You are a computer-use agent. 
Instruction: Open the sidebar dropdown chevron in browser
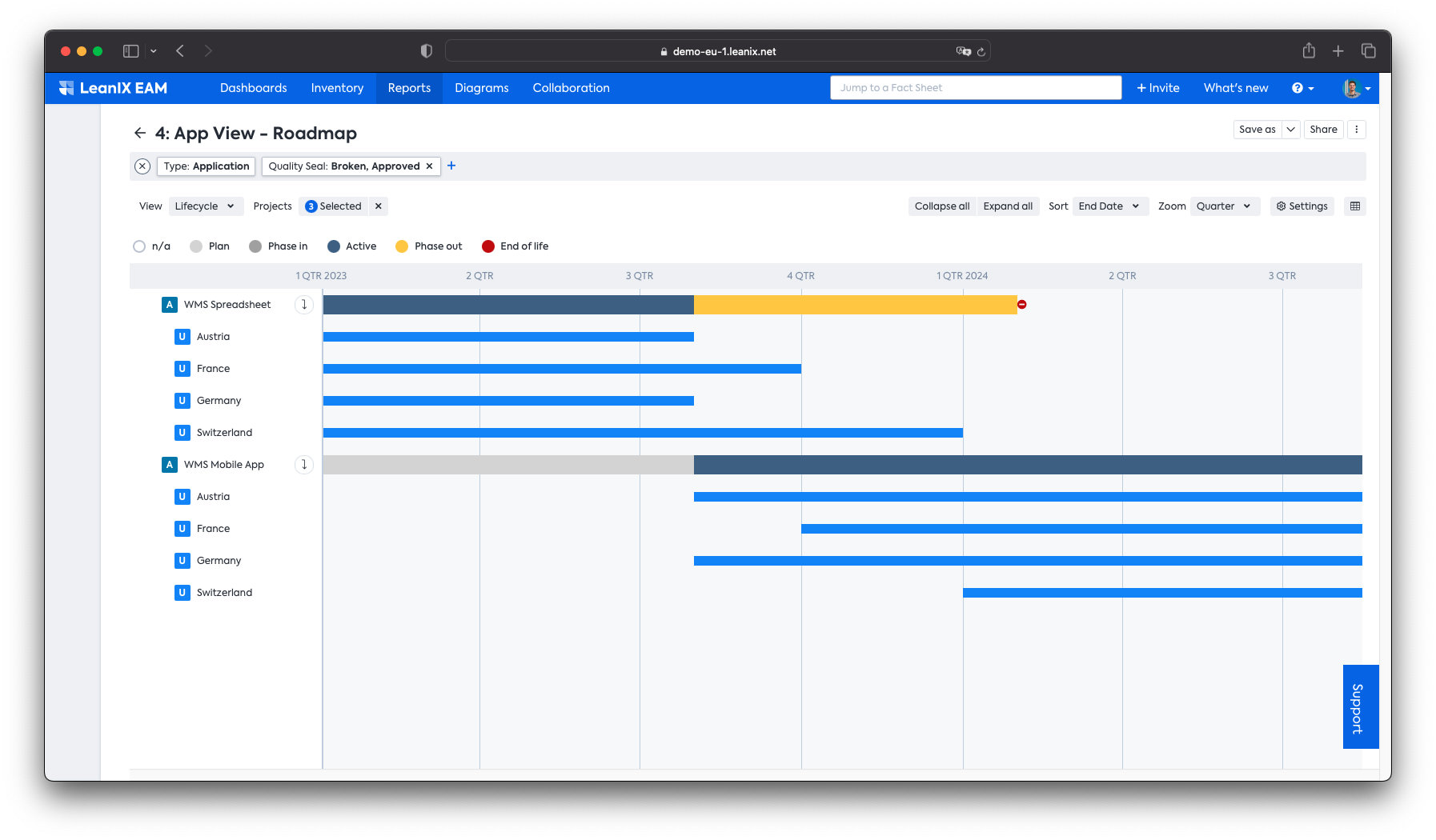[x=154, y=51]
